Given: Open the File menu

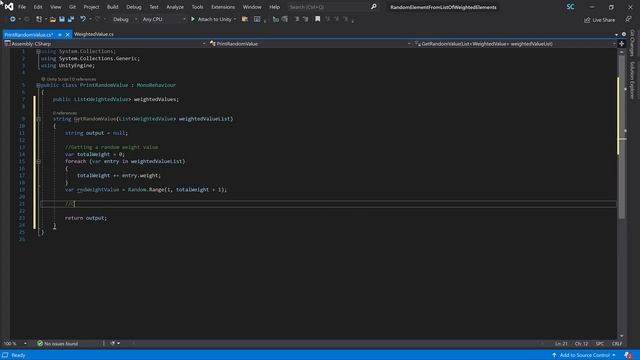Looking at the screenshot, I should [22, 7].
